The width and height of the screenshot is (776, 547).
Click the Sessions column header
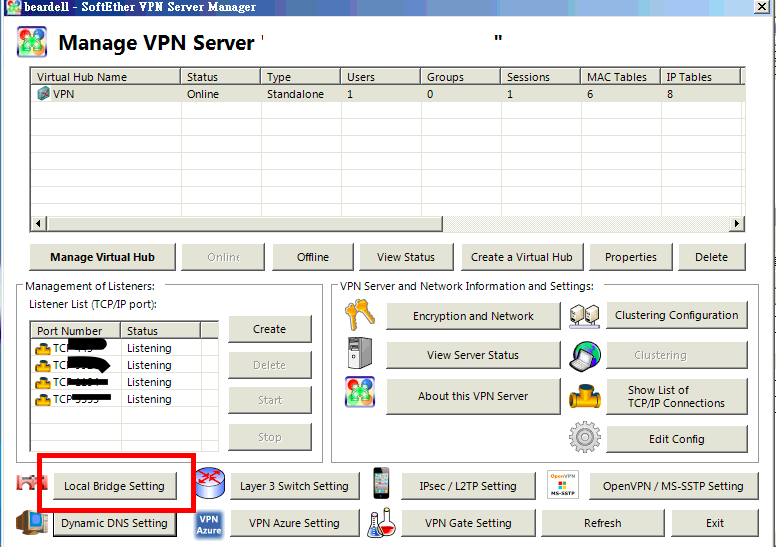tap(541, 77)
